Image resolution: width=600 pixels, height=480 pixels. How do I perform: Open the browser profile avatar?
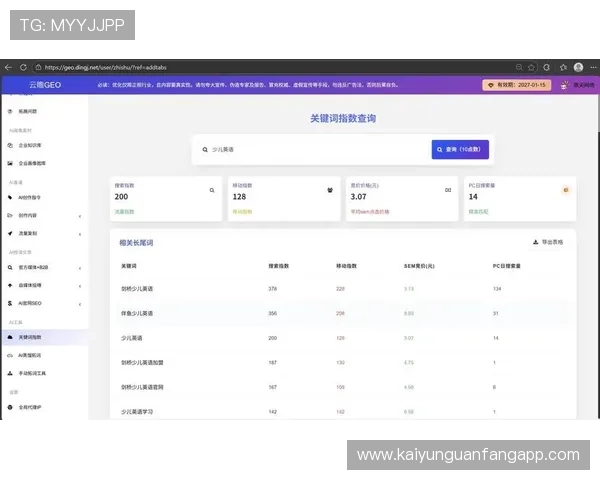click(579, 67)
